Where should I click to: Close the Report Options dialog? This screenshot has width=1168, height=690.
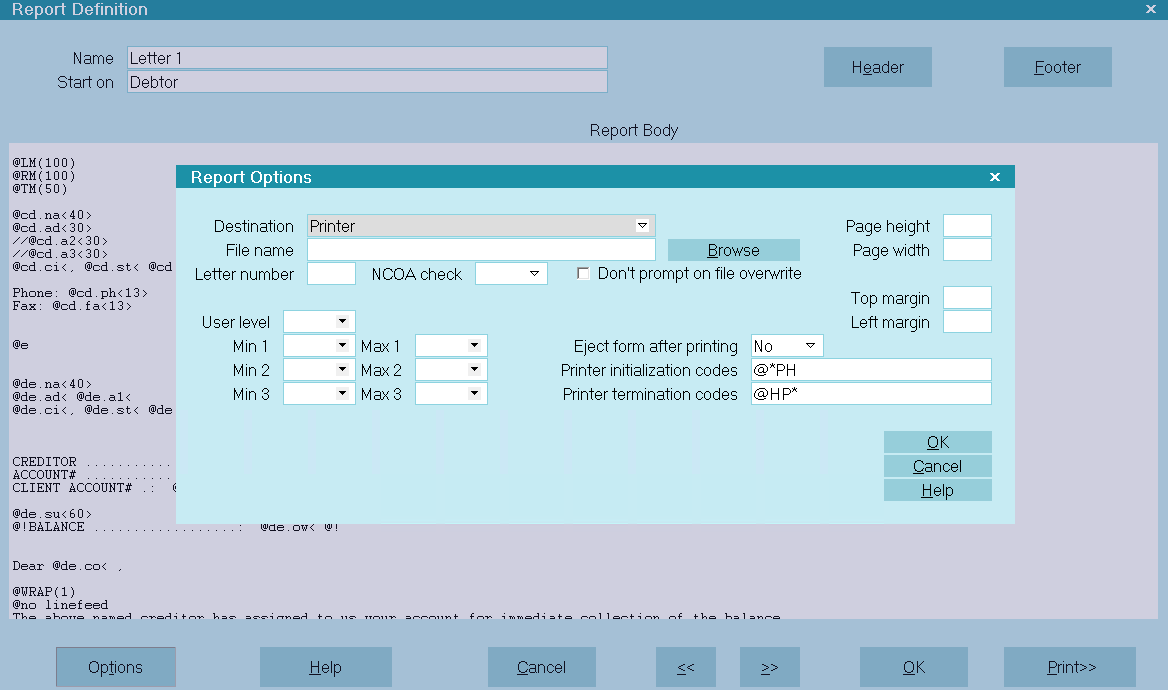pyautogui.click(x=994, y=177)
